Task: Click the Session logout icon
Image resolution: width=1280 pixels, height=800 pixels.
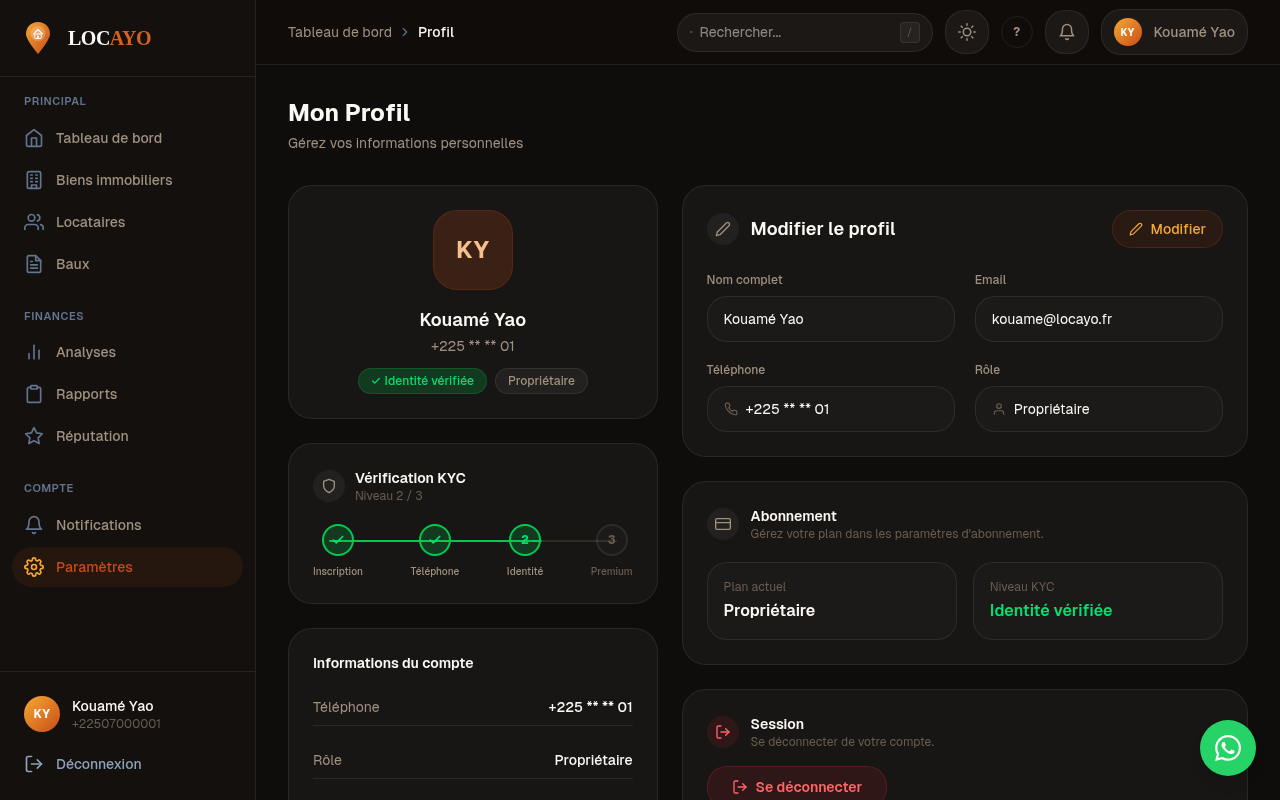Action: (723, 732)
